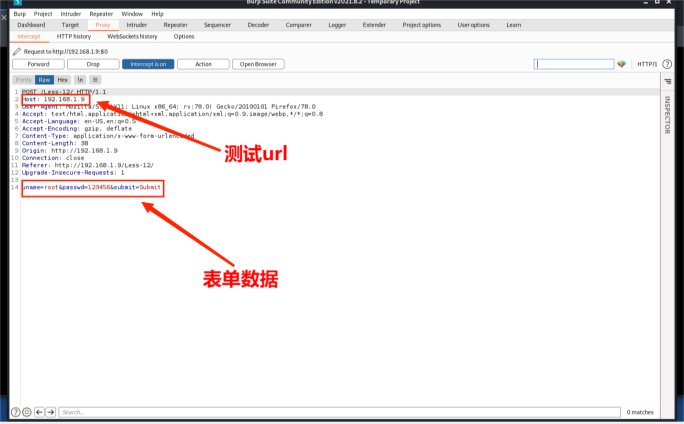Open the HTTP history sub-tab
The image size is (684, 424).
pyautogui.click(x=74, y=37)
